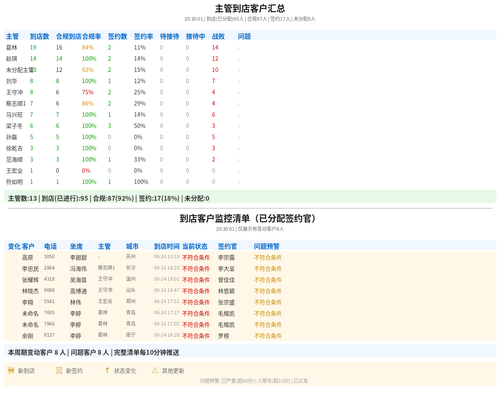Click the 33% sign rate cell
The image size is (500, 403).
tap(140, 159)
